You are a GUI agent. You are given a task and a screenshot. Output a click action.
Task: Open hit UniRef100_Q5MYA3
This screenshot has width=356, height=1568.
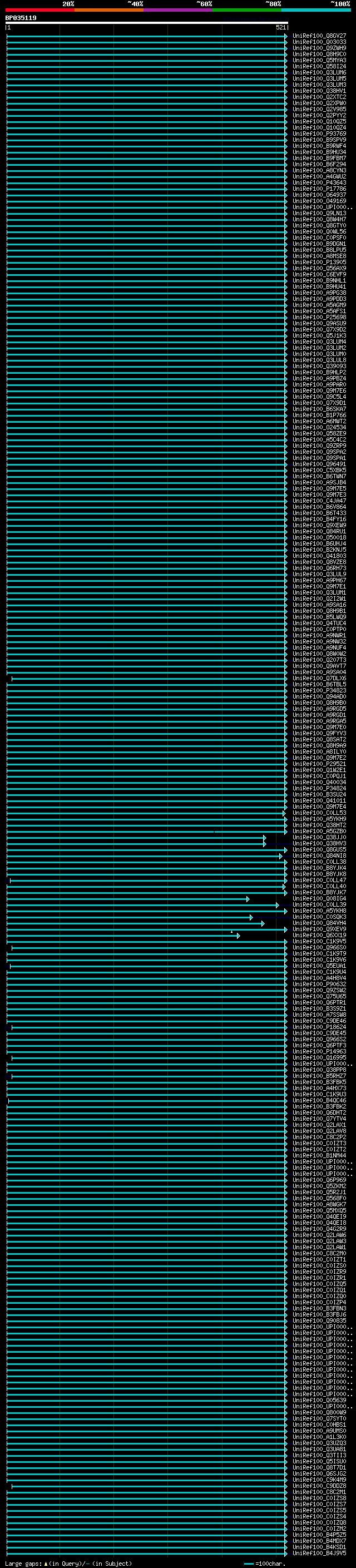point(319,60)
